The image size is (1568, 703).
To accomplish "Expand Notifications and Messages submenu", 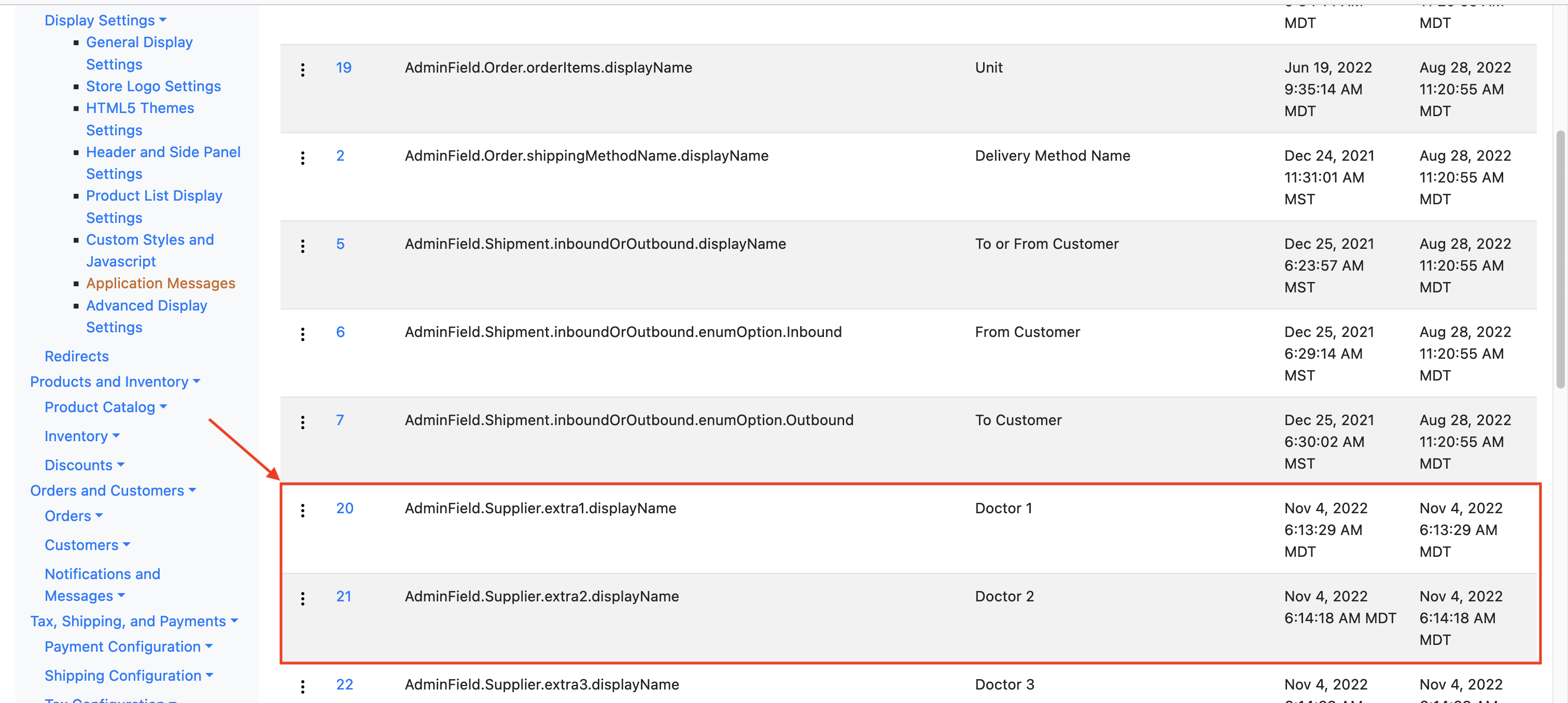I will 102,585.
